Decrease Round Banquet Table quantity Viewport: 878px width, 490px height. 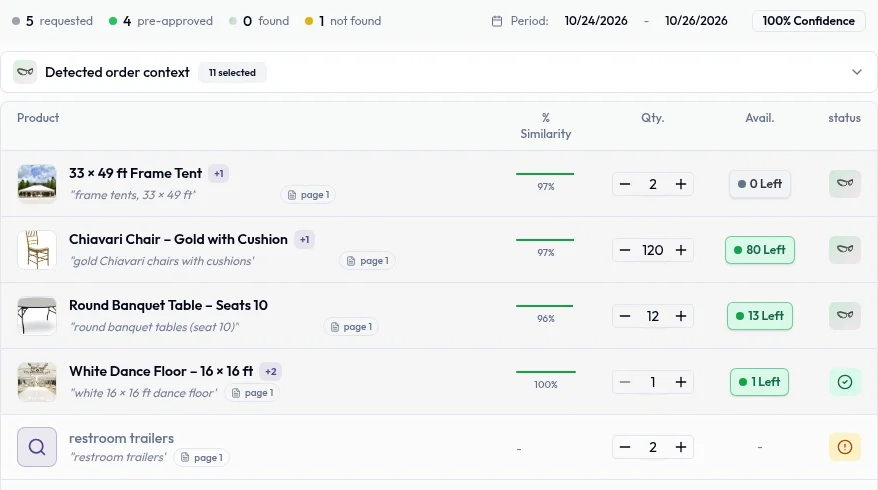point(625,316)
